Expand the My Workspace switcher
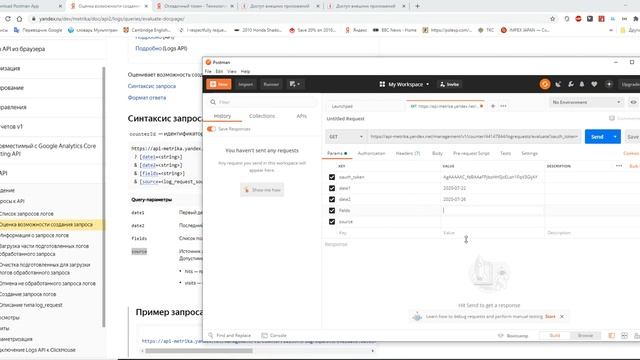This screenshot has width=640, height=360. pos(404,84)
